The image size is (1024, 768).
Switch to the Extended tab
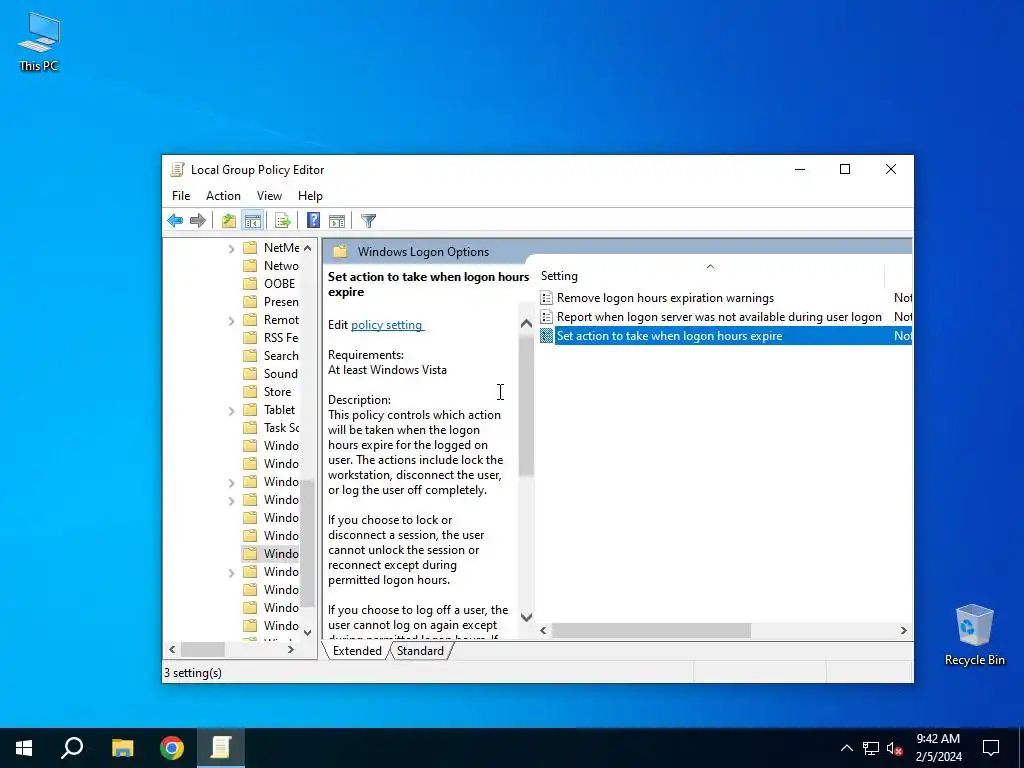tap(357, 651)
